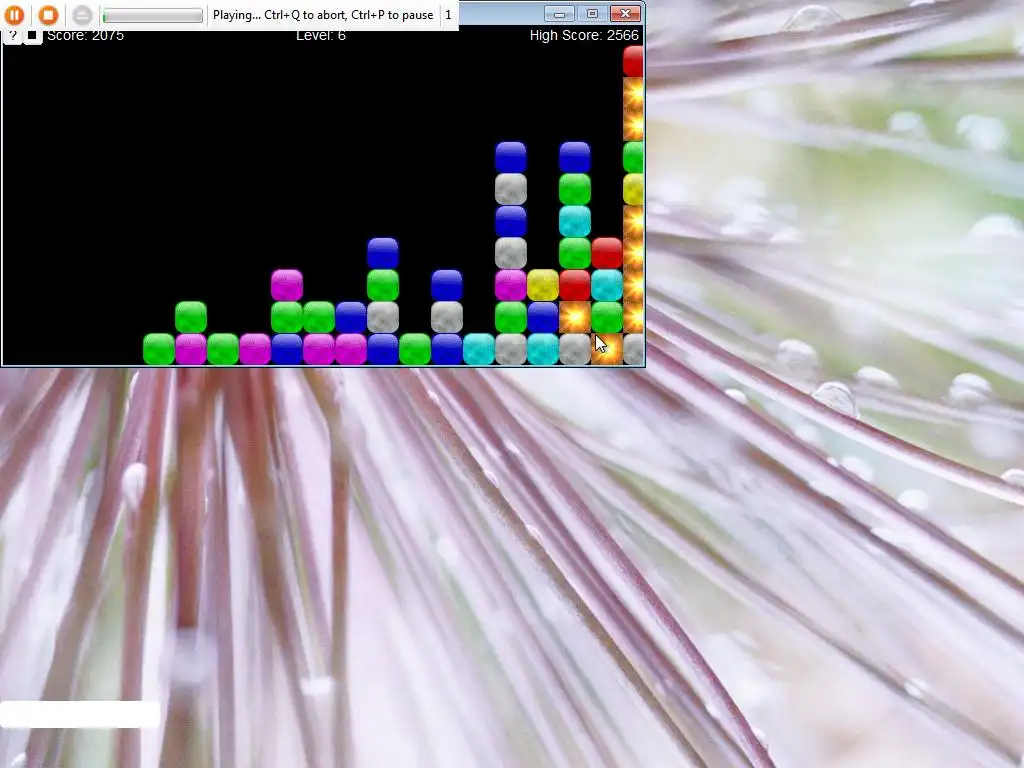Click the leftmost green block on bottom row
This screenshot has width=1024, height=768.
[159, 349]
